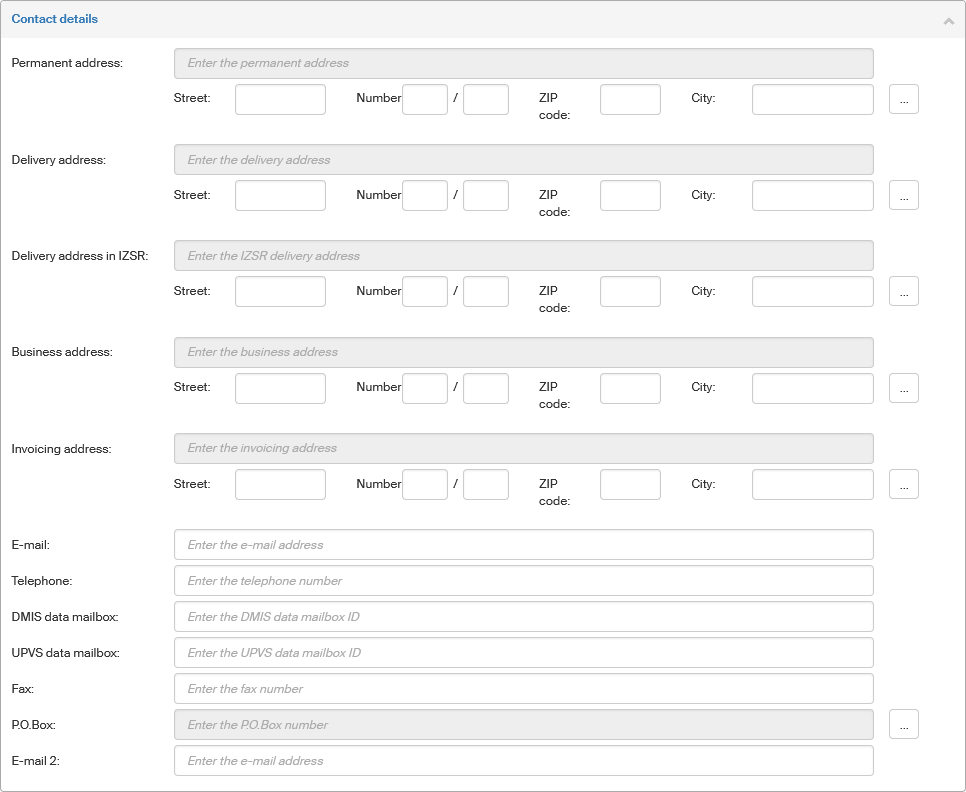
Task: Focus the Permanent address Street field
Action: coord(280,99)
